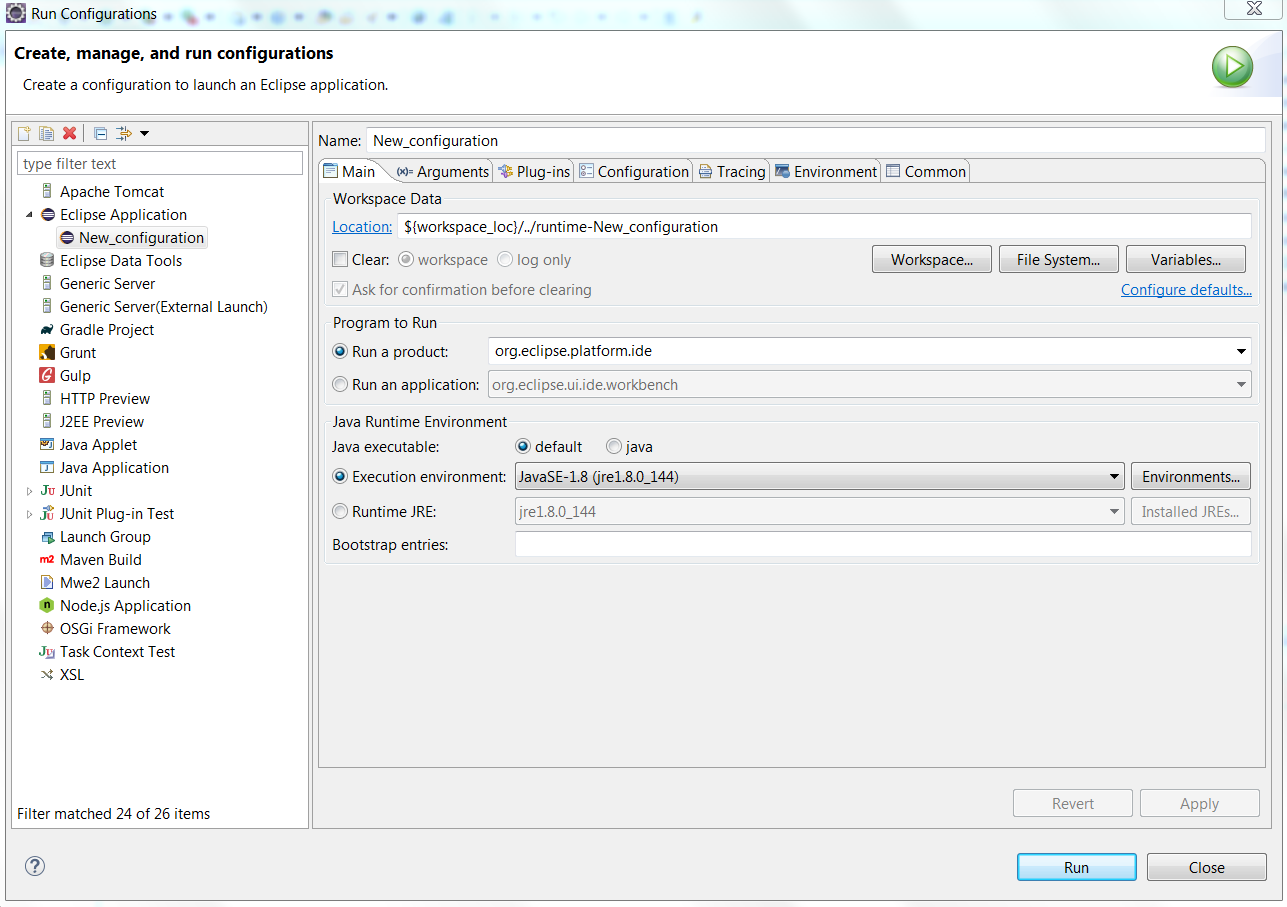Click the Bootstrap entries field
This screenshot has width=1287, height=907.
pos(883,544)
